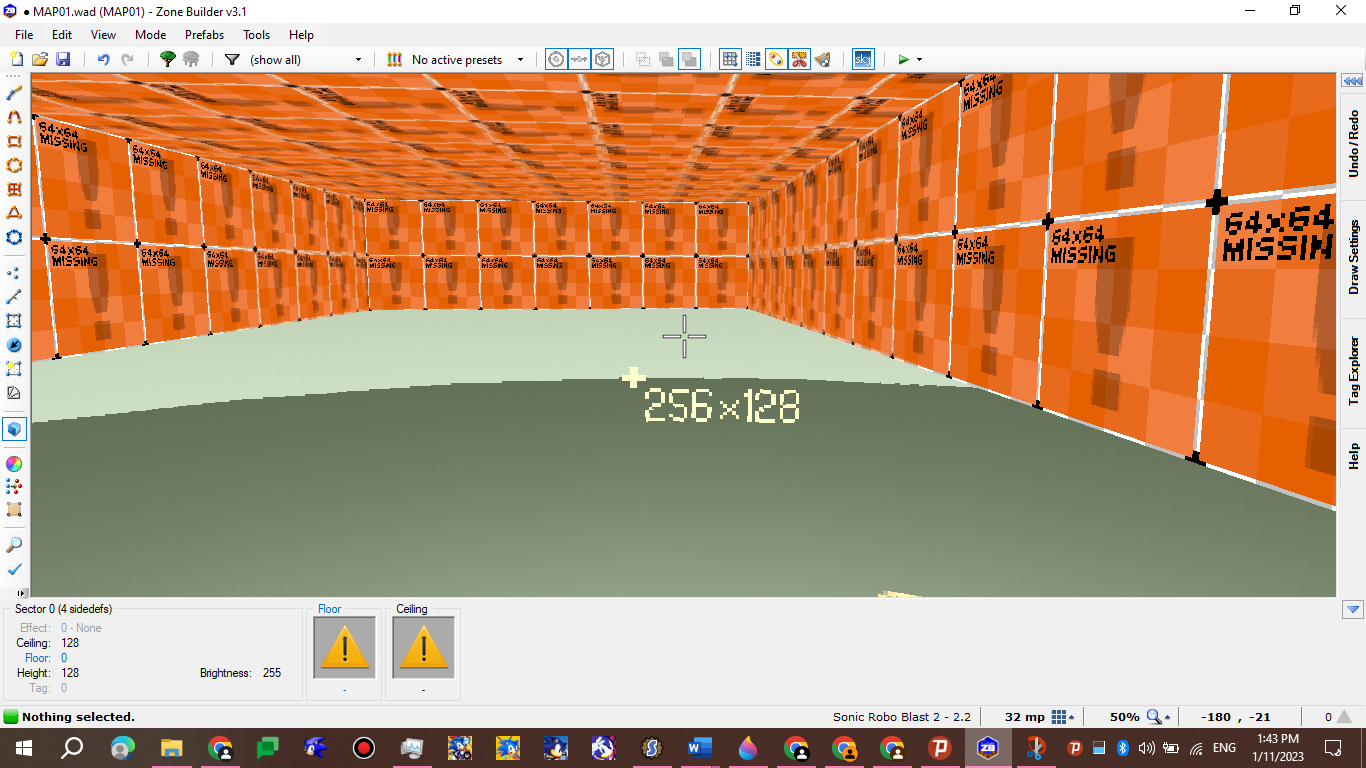This screenshot has height=768, width=1366.
Task: Open Word from the Windows taskbar
Action: [x=699, y=747]
